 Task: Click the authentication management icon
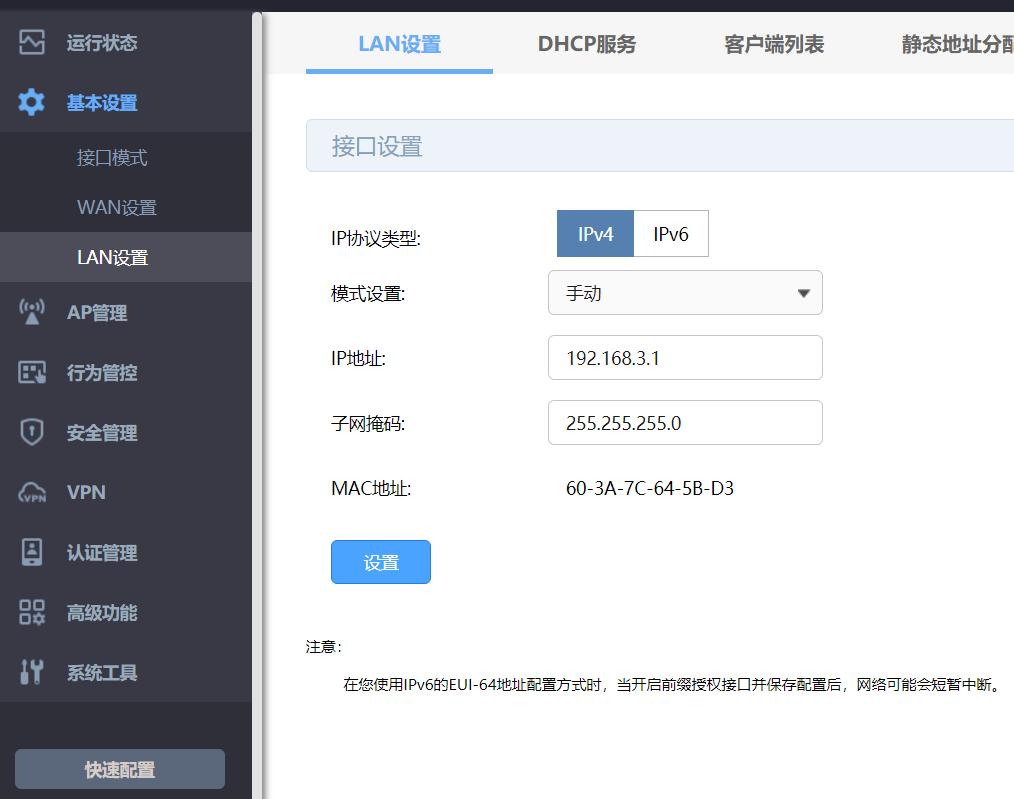click(32, 552)
